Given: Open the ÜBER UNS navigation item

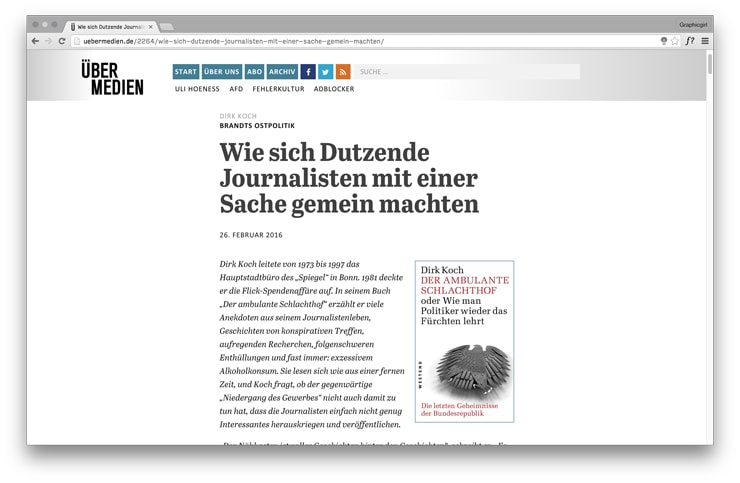Looking at the screenshot, I should coord(222,72).
